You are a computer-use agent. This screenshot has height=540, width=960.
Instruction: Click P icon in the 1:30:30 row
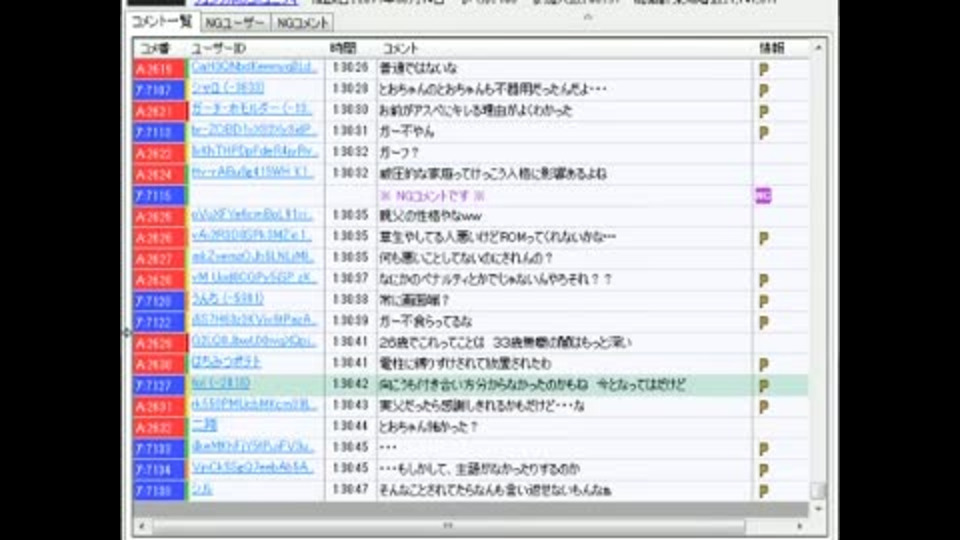763,111
